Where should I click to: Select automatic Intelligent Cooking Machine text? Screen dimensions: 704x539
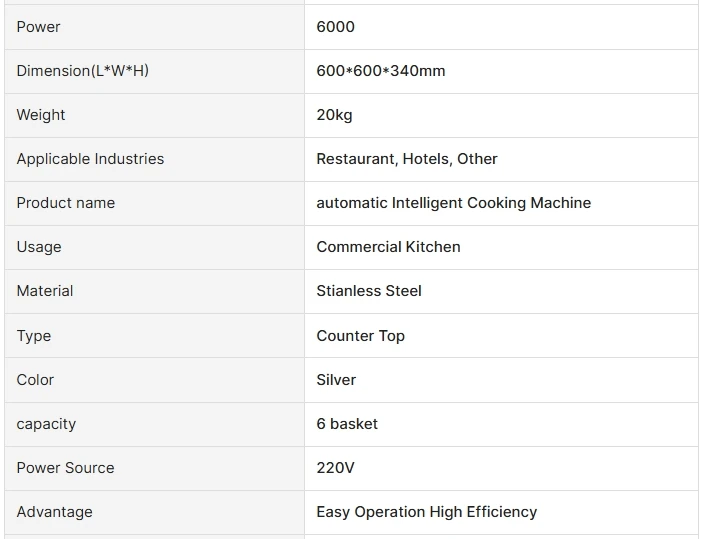tap(453, 203)
